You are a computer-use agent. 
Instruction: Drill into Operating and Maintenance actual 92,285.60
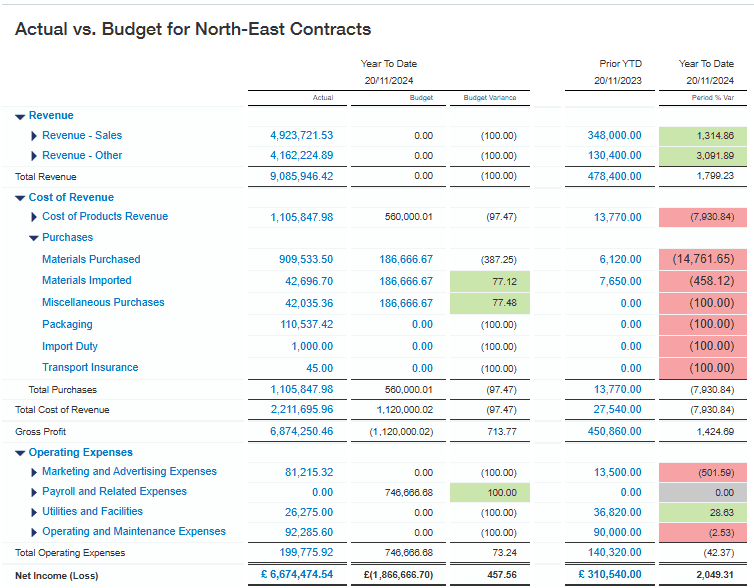click(309, 533)
